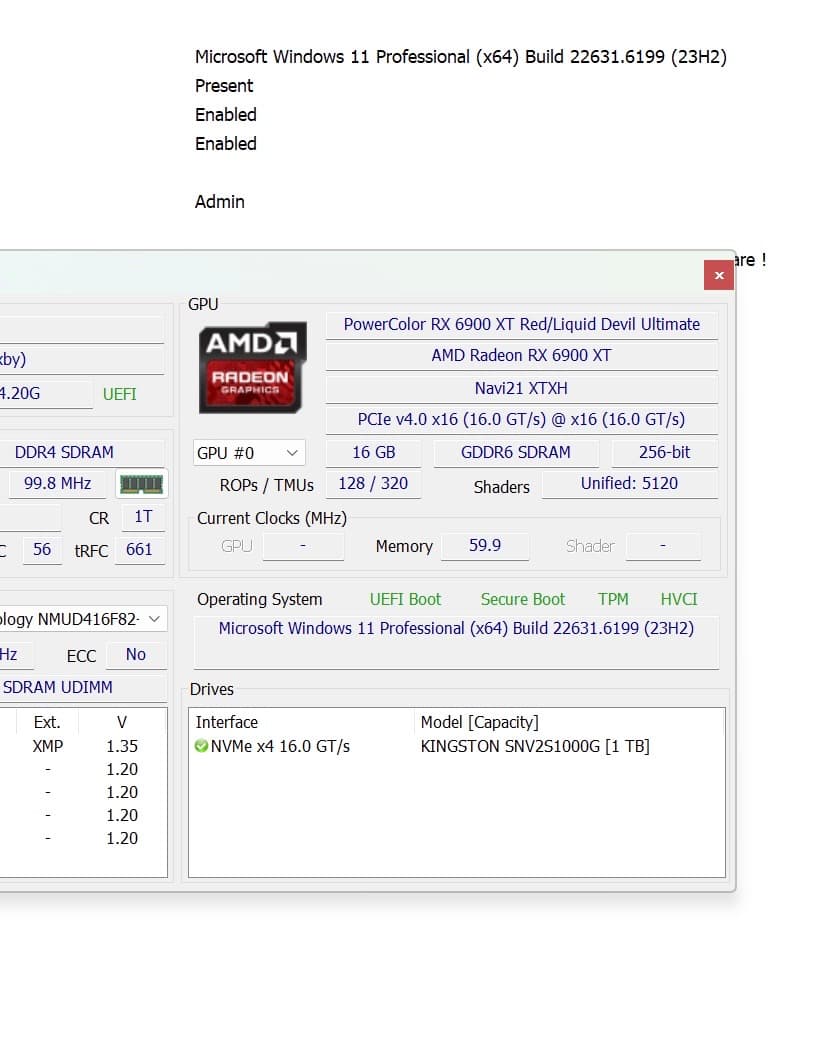Click the Memory clock 59.9 value
This screenshot has height=1040, width=831.
pos(485,546)
